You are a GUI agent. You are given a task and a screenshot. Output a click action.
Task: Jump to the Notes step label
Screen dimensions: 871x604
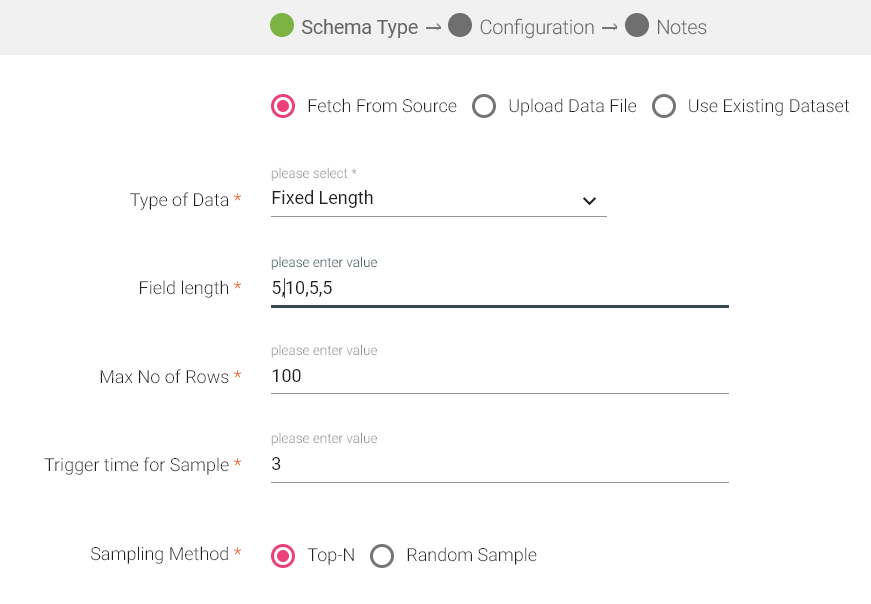[x=682, y=28]
